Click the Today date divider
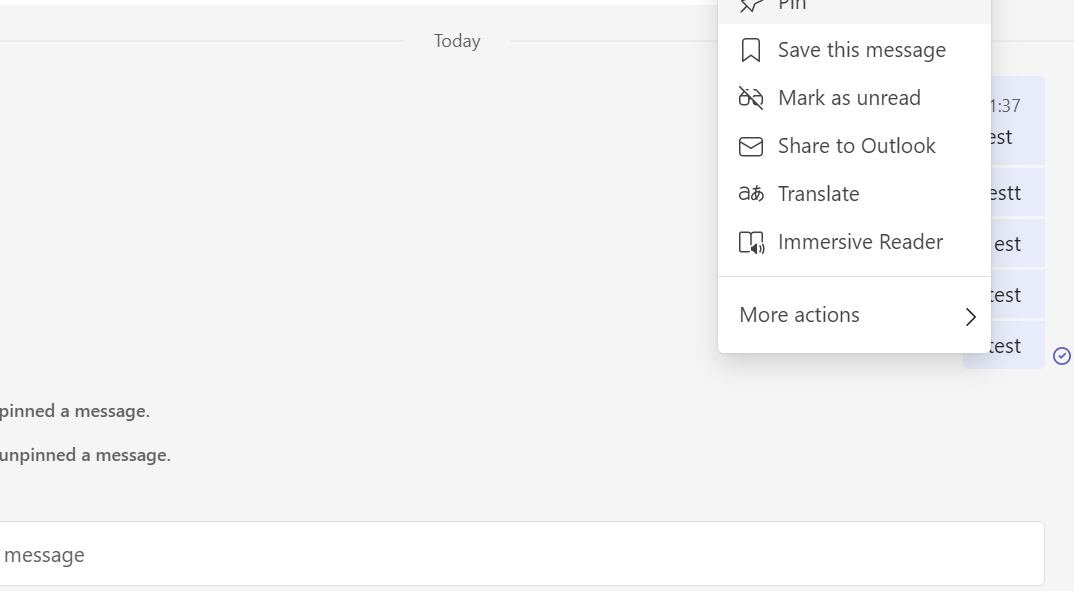Viewport: 1074px width, 591px height. click(x=456, y=41)
